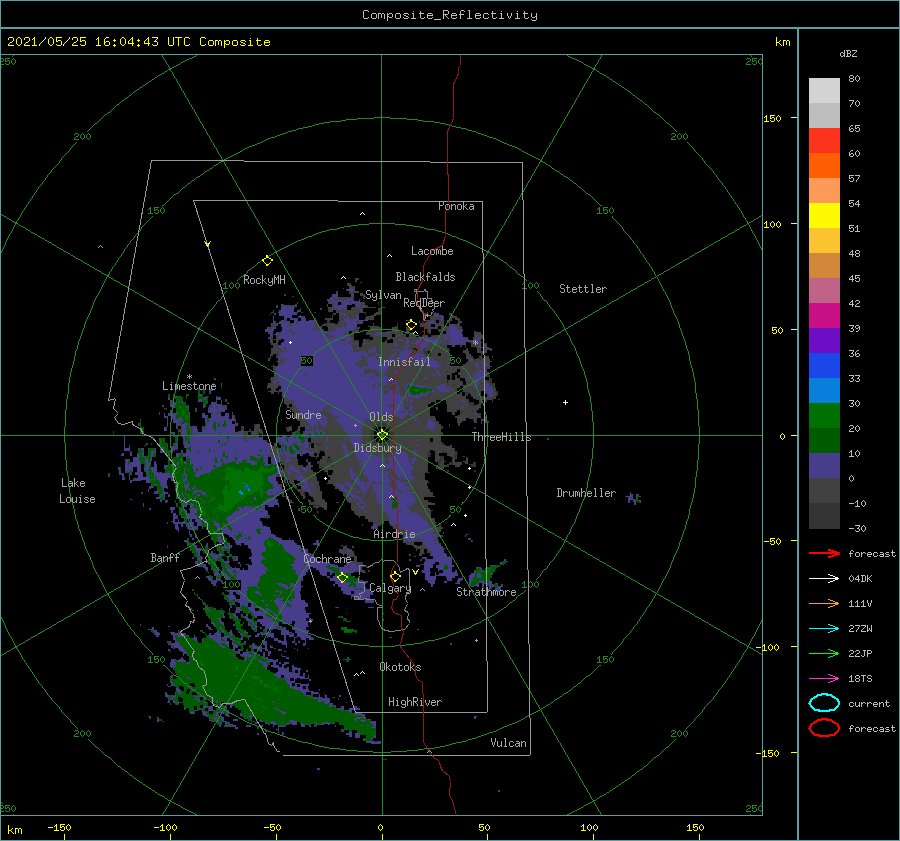
Task: Click the Stettler label
Action: click(583, 289)
